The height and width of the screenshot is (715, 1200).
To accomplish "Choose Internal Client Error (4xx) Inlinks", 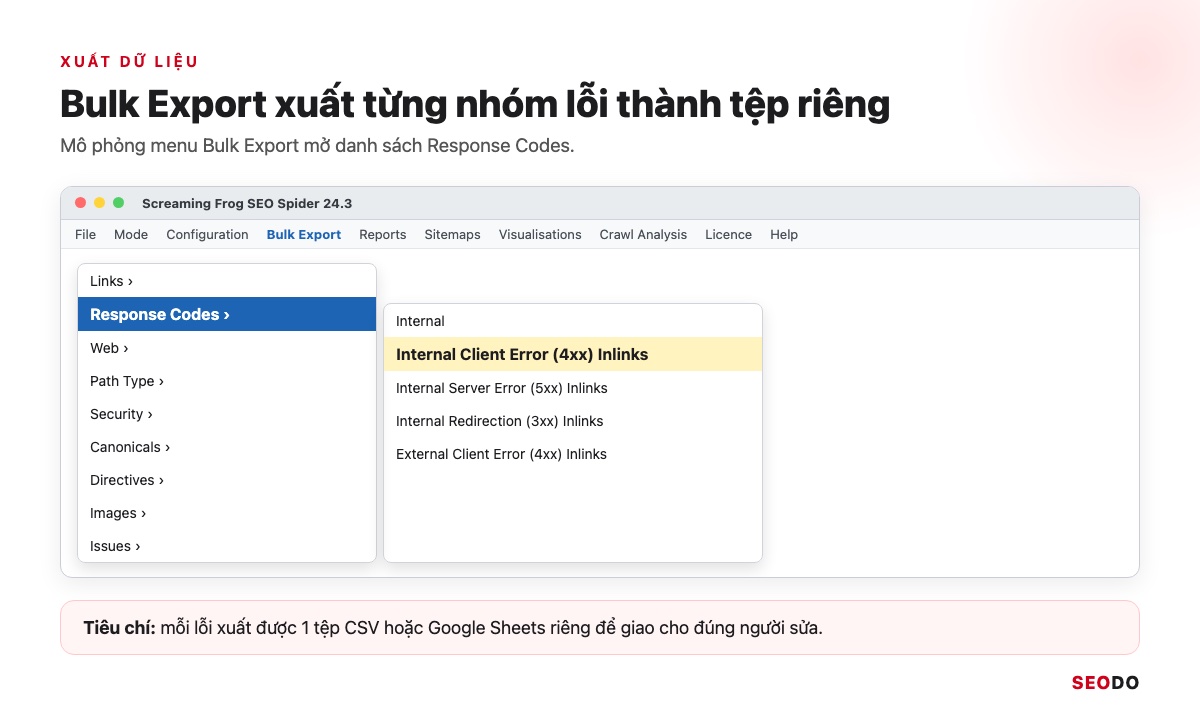I will [573, 354].
